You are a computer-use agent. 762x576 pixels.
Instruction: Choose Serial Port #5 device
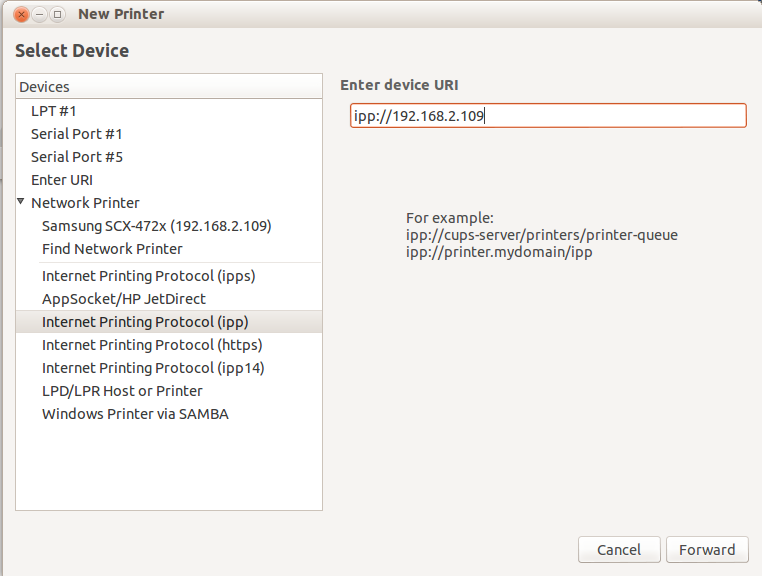(77, 157)
